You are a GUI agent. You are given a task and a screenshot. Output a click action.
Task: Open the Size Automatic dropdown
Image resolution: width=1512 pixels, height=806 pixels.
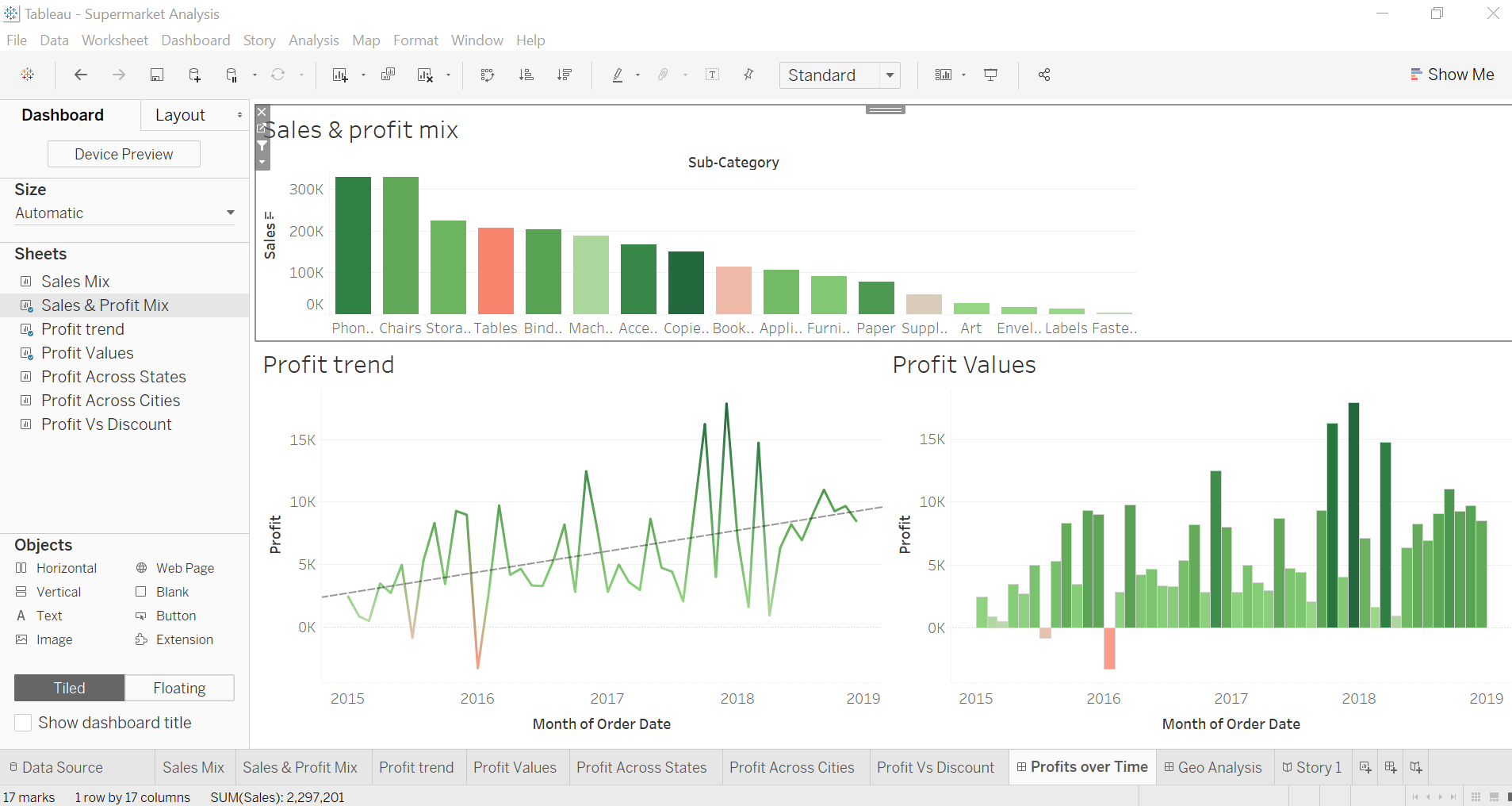(229, 213)
